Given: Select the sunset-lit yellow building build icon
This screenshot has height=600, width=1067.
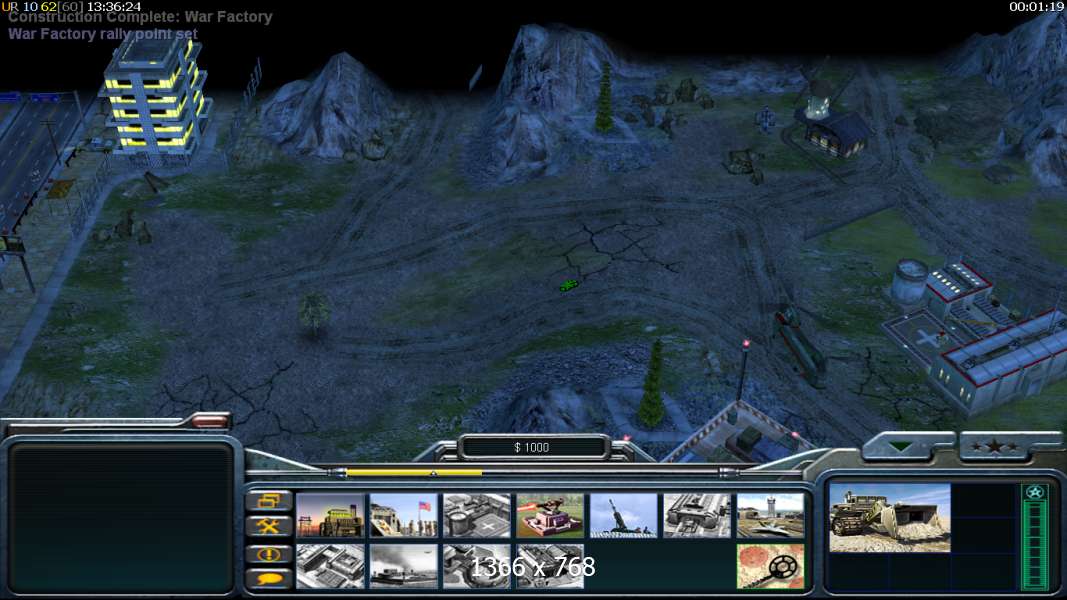Looking at the screenshot, I should coord(331,516).
